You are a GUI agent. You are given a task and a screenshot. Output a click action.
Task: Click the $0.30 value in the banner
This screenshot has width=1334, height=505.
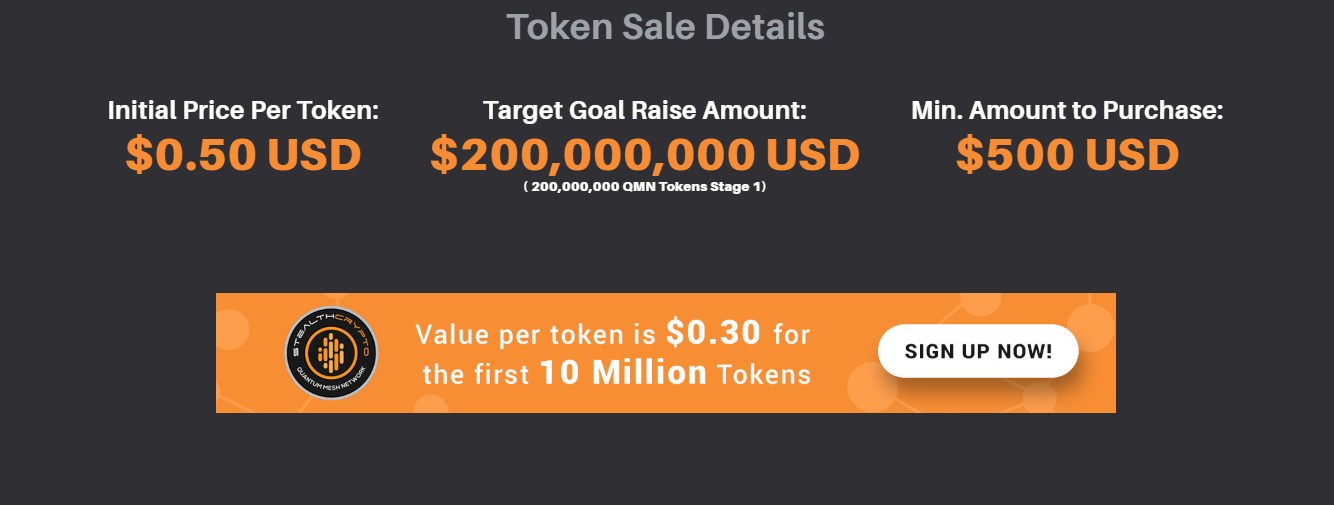(x=713, y=332)
